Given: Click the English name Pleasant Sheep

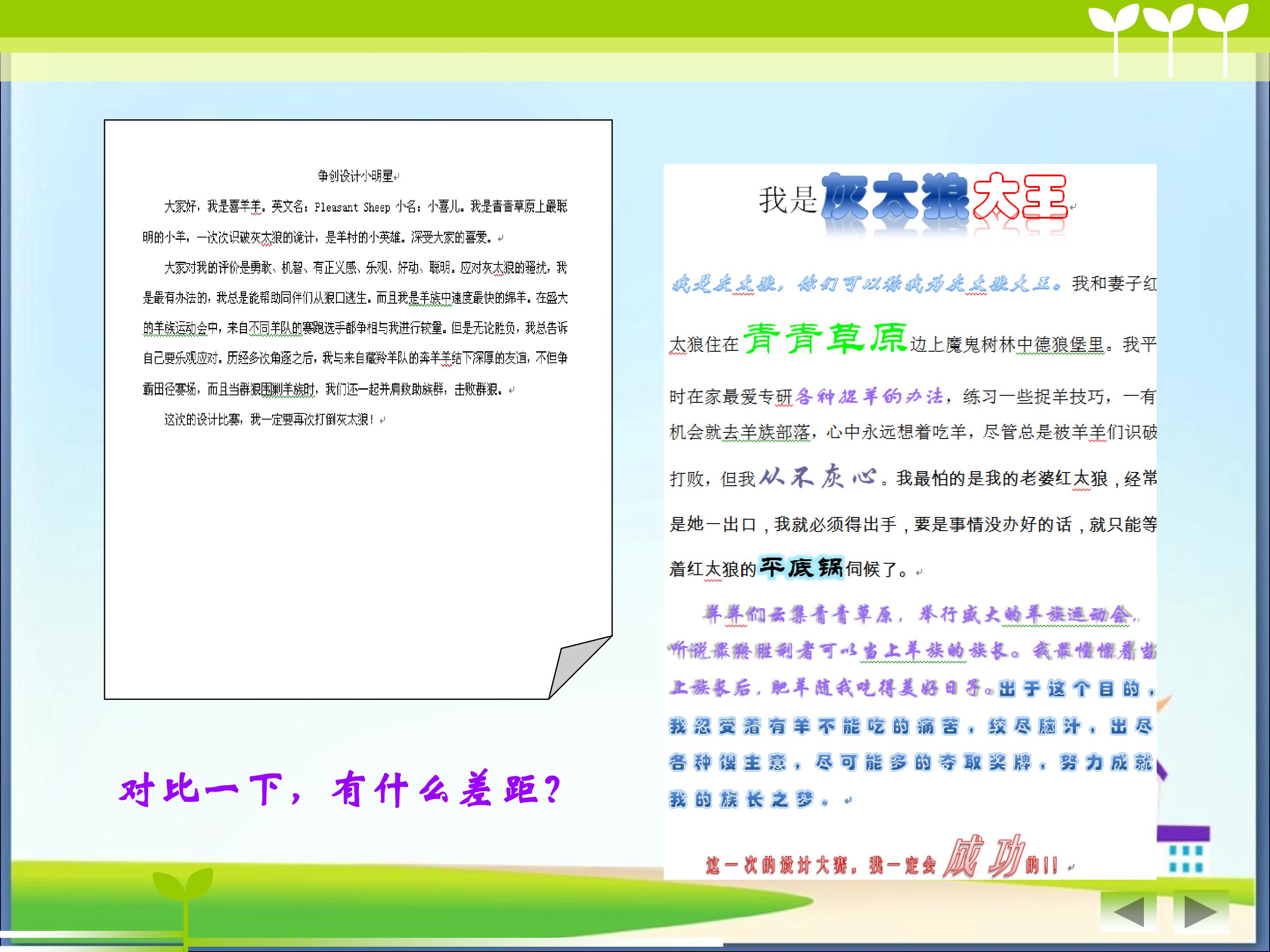Looking at the screenshot, I should (352, 207).
